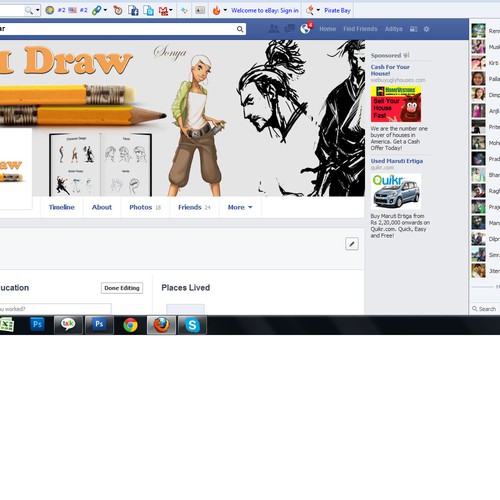Click the yellow globe toolbar icon
The image size is (500, 500).
[x=50, y=10]
